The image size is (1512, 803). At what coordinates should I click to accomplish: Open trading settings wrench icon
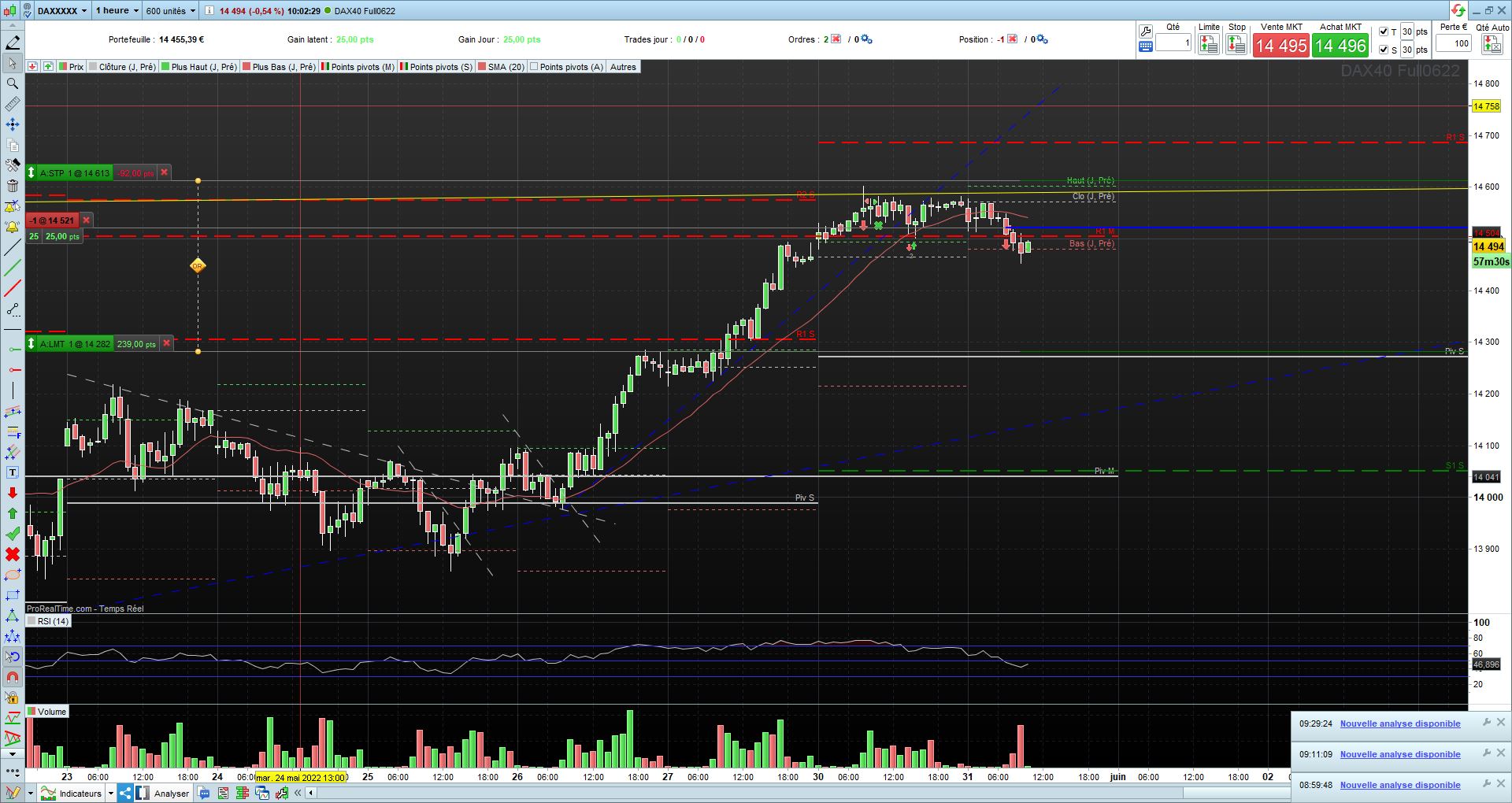1146,31
